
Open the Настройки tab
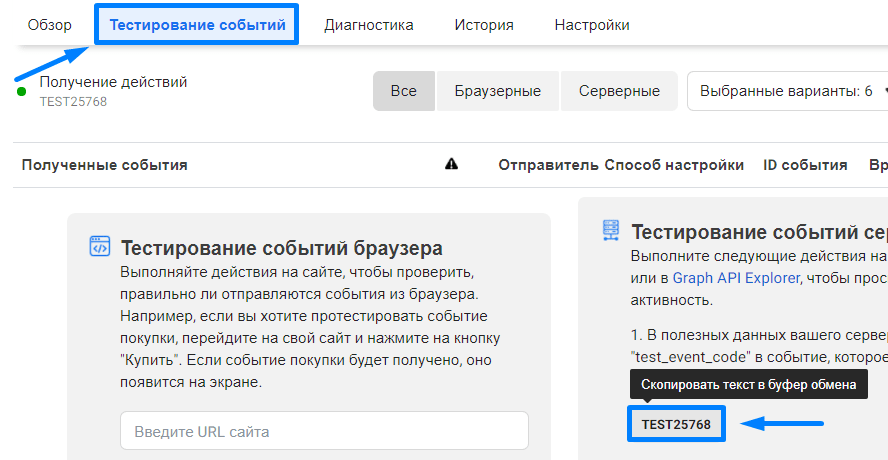click(592, 25)
